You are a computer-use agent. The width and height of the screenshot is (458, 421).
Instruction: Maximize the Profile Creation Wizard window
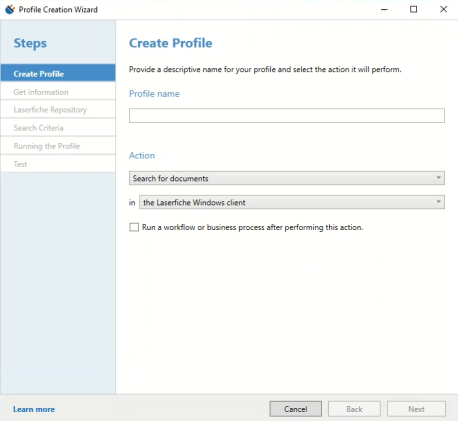(x=413, y=9)
